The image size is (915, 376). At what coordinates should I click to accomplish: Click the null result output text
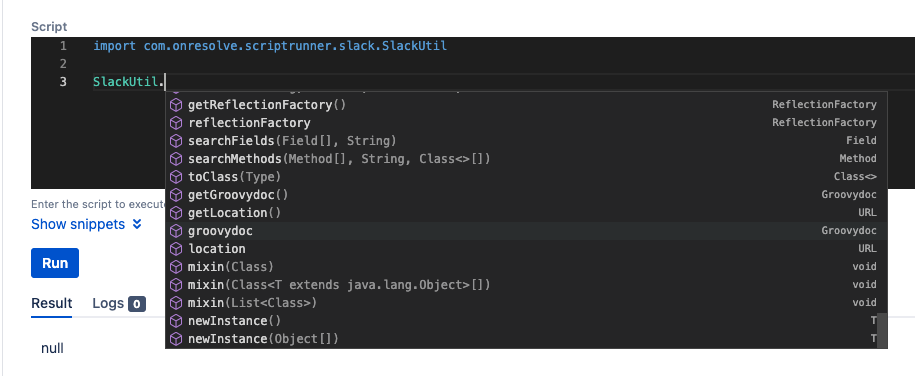point(52,349)
